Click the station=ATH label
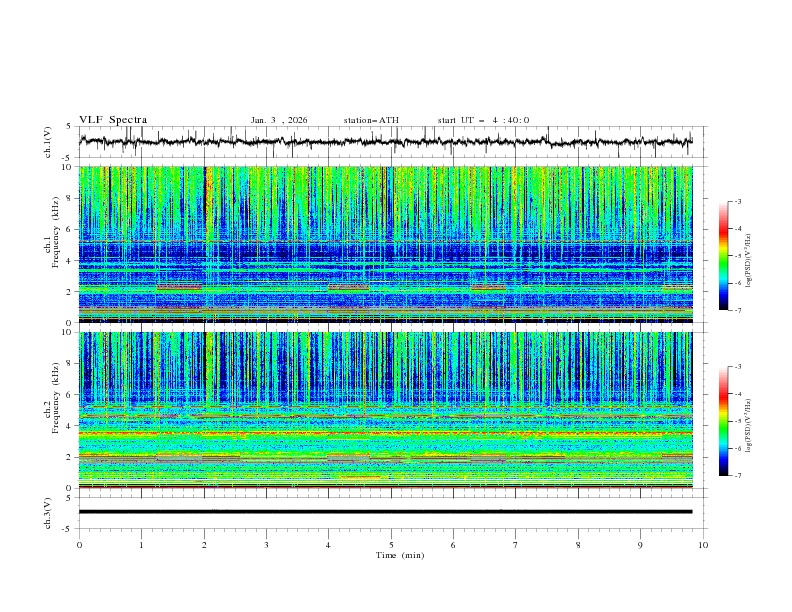The image size is (792, 612). point(371,120)
